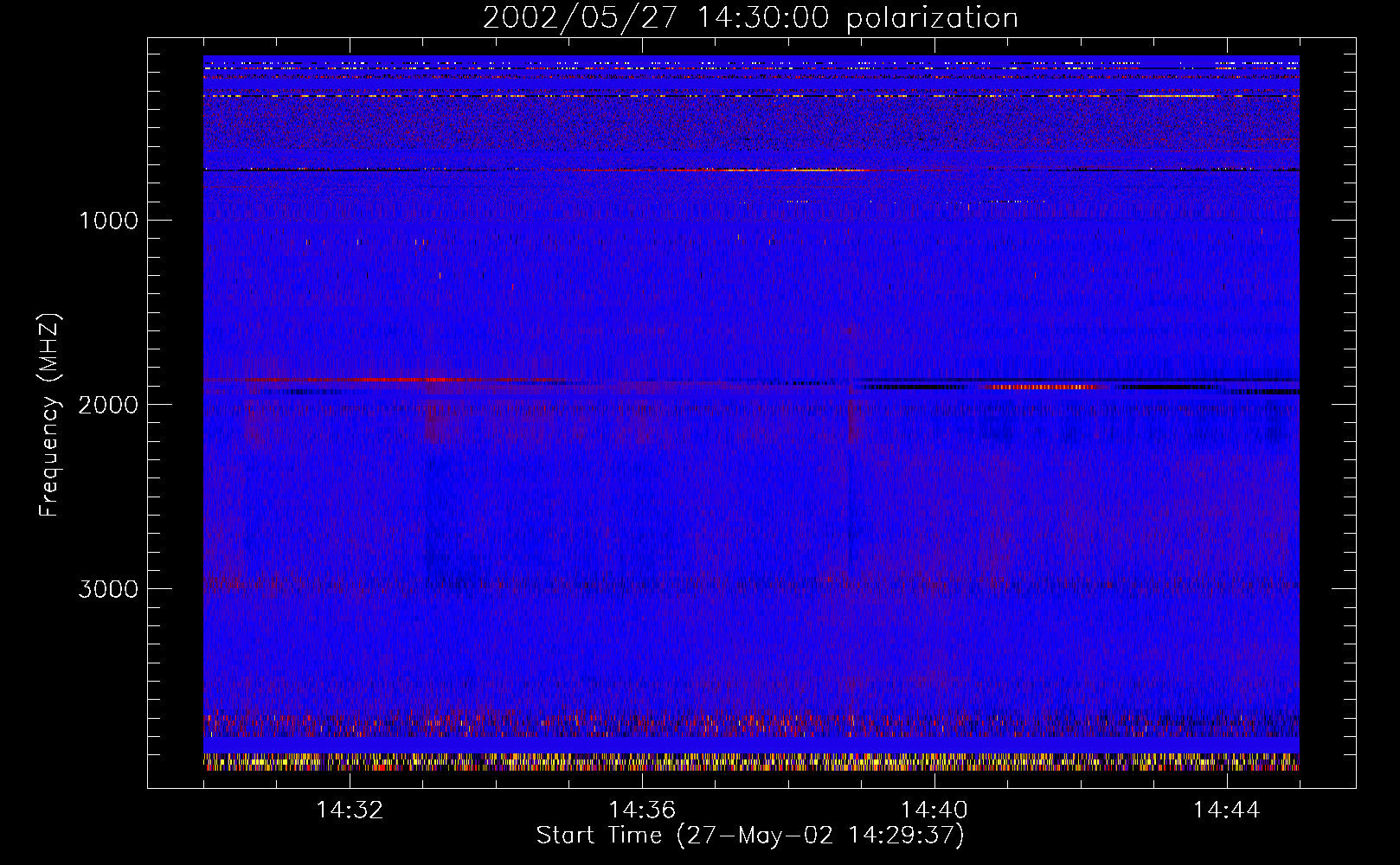Click the 2000 frequency tick label
Image resolution: width=1400 pixels, height=865 pixels.
[x=108, y=405]
